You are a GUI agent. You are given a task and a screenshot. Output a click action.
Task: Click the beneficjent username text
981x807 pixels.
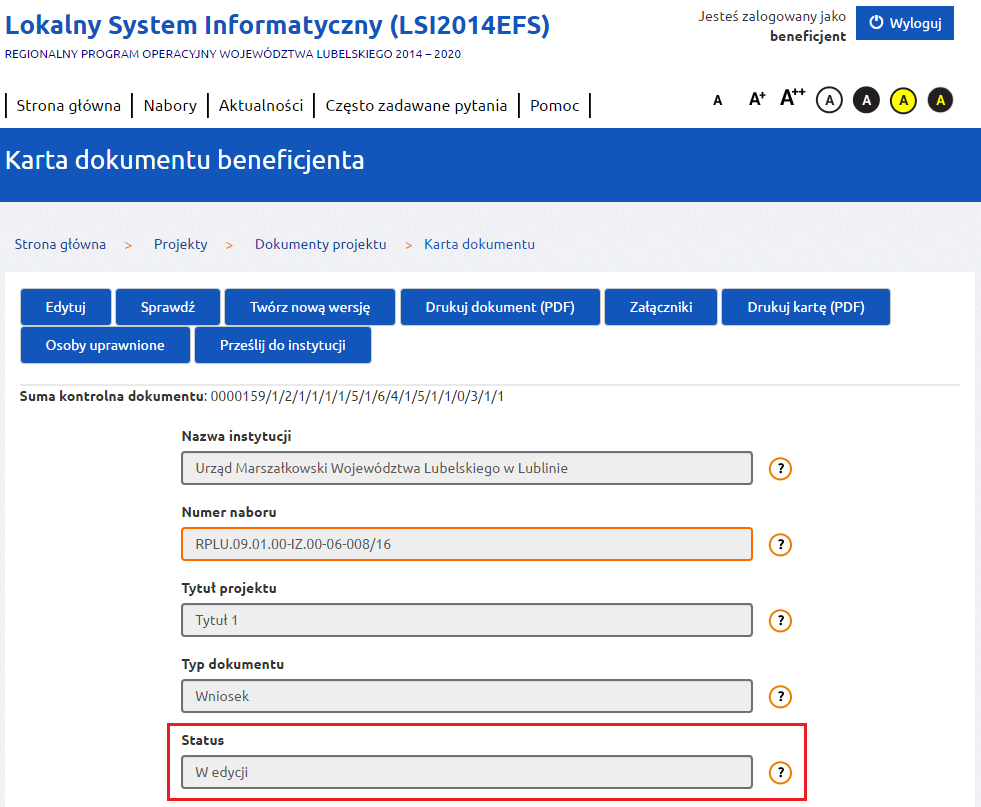pos(808,36)
